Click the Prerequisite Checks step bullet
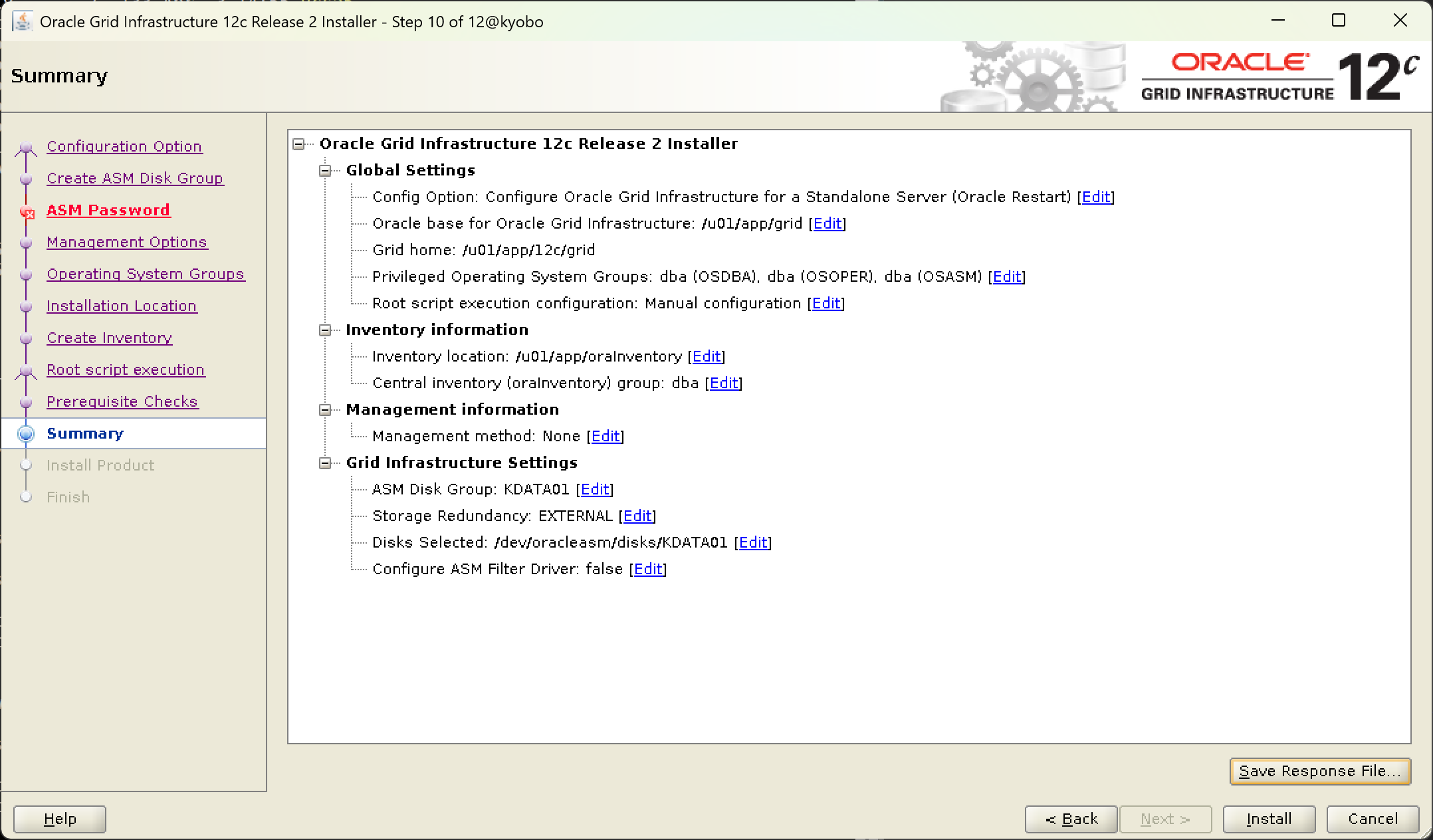 (26, 402)
